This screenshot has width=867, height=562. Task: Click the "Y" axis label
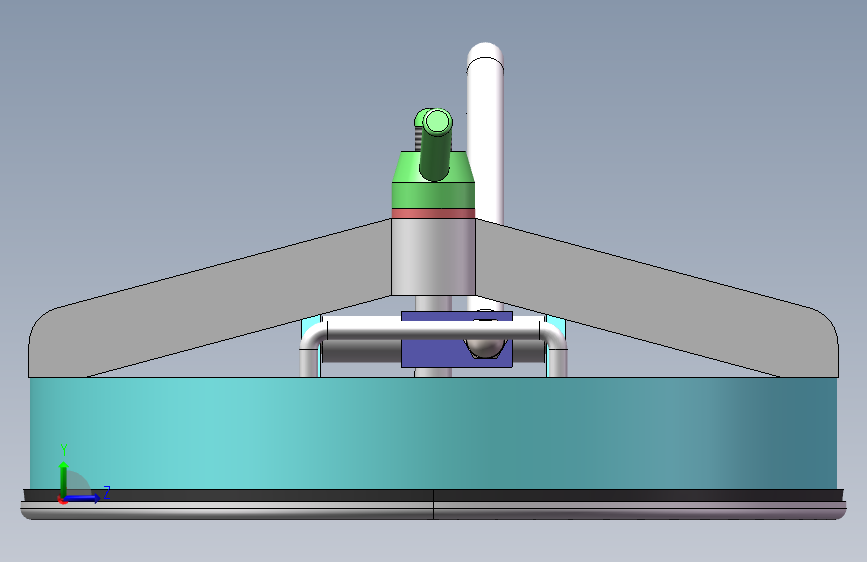64,450
